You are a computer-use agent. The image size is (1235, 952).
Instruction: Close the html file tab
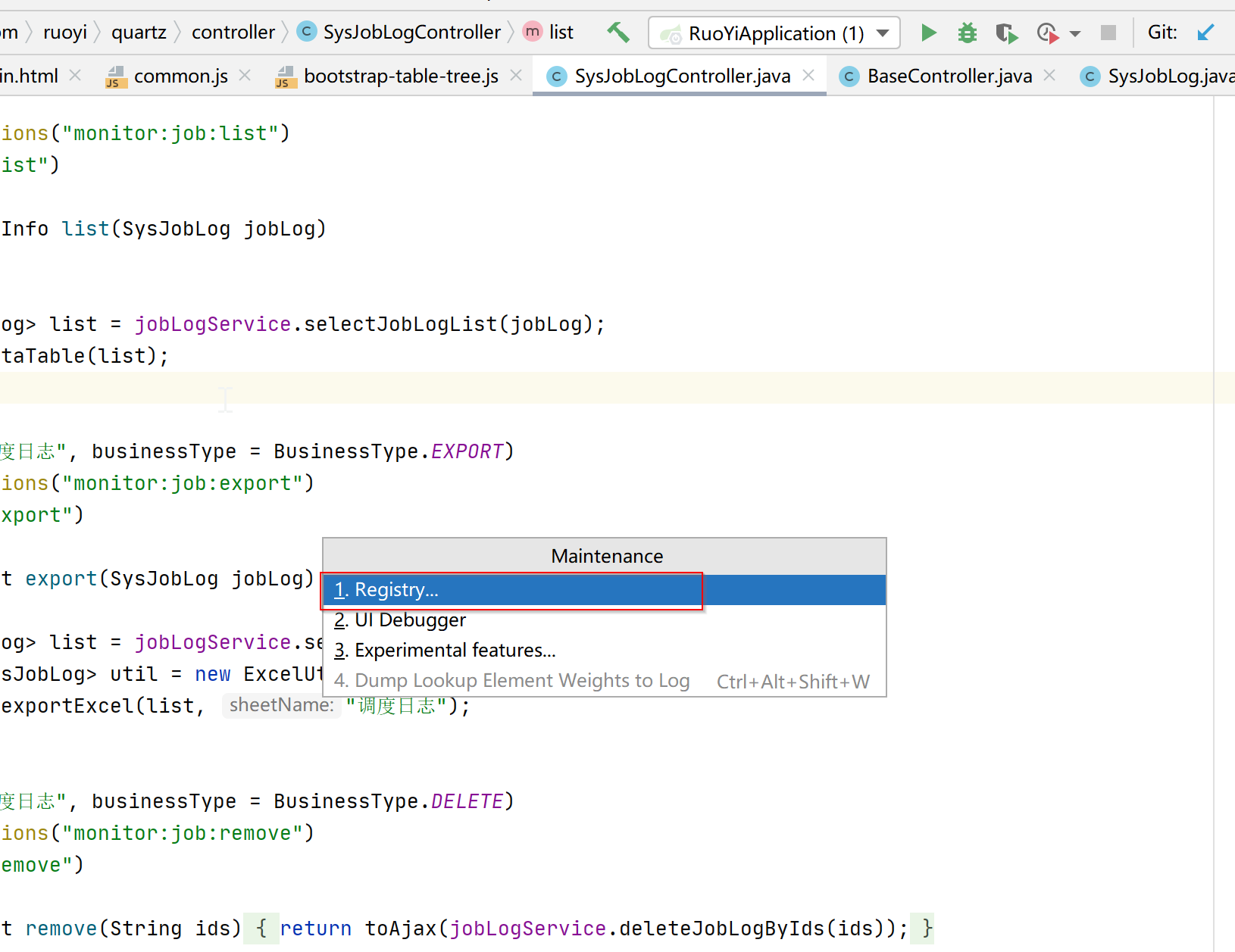(75, 75)
